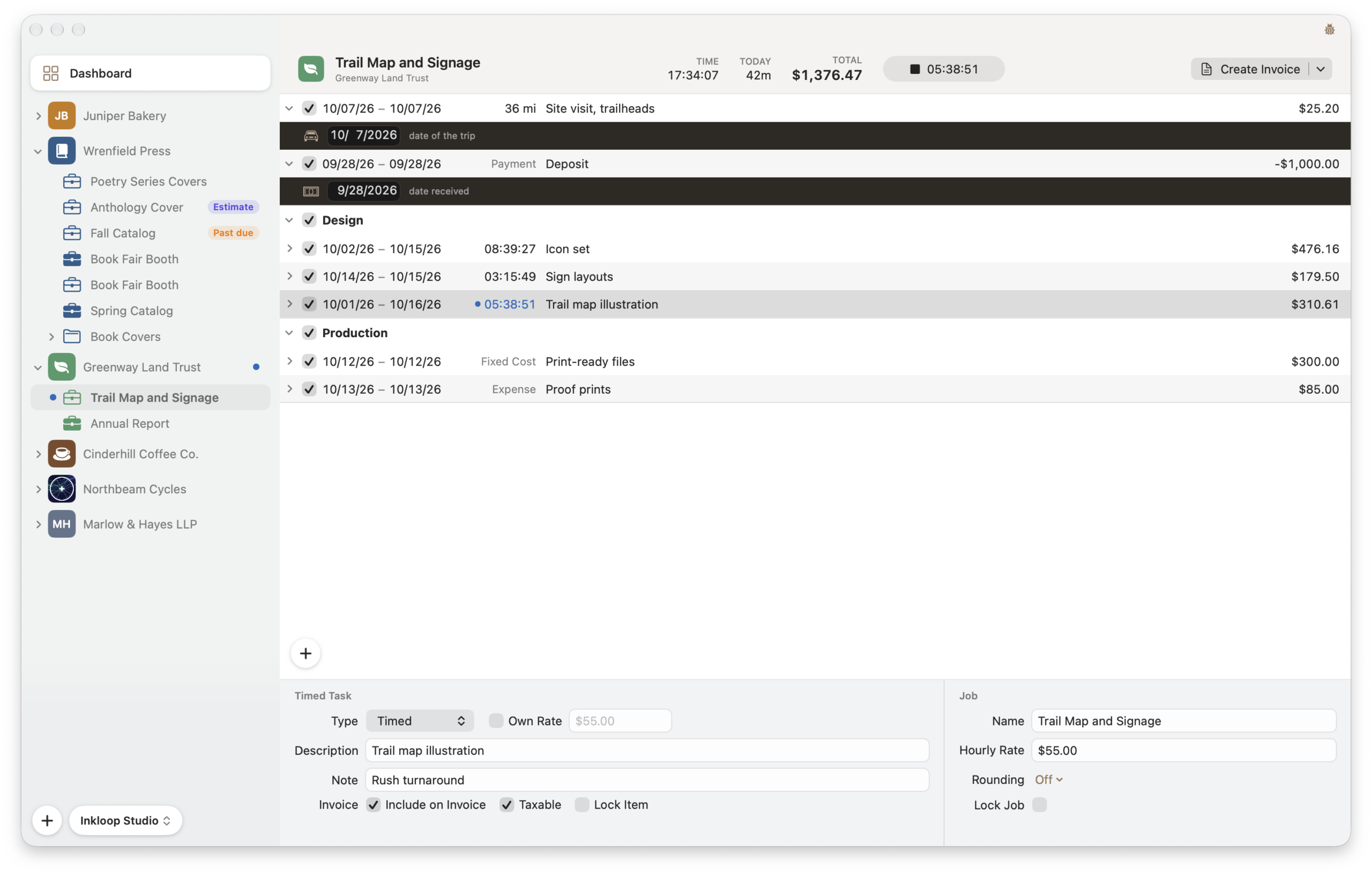Viewport: 1372px width, 874px height.
Task: Click the round plus button to add a task
Action: coord(305,654)
